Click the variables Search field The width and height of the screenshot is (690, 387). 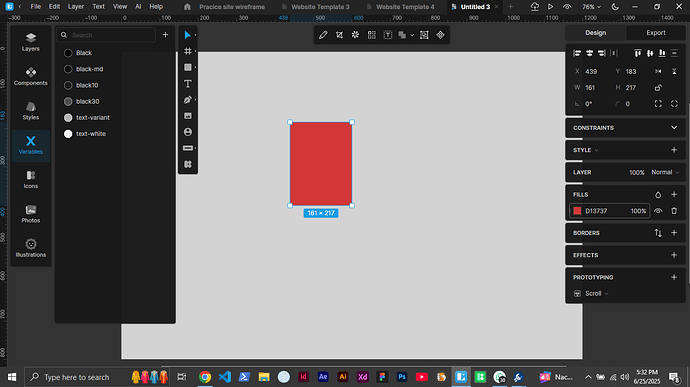pos(106,35)
